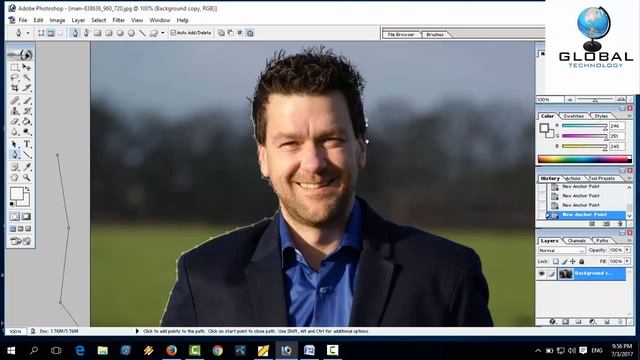The image size is (640, 360).
Task: Enable Shape Layers mode in options bar
Action: coord(41,33)
